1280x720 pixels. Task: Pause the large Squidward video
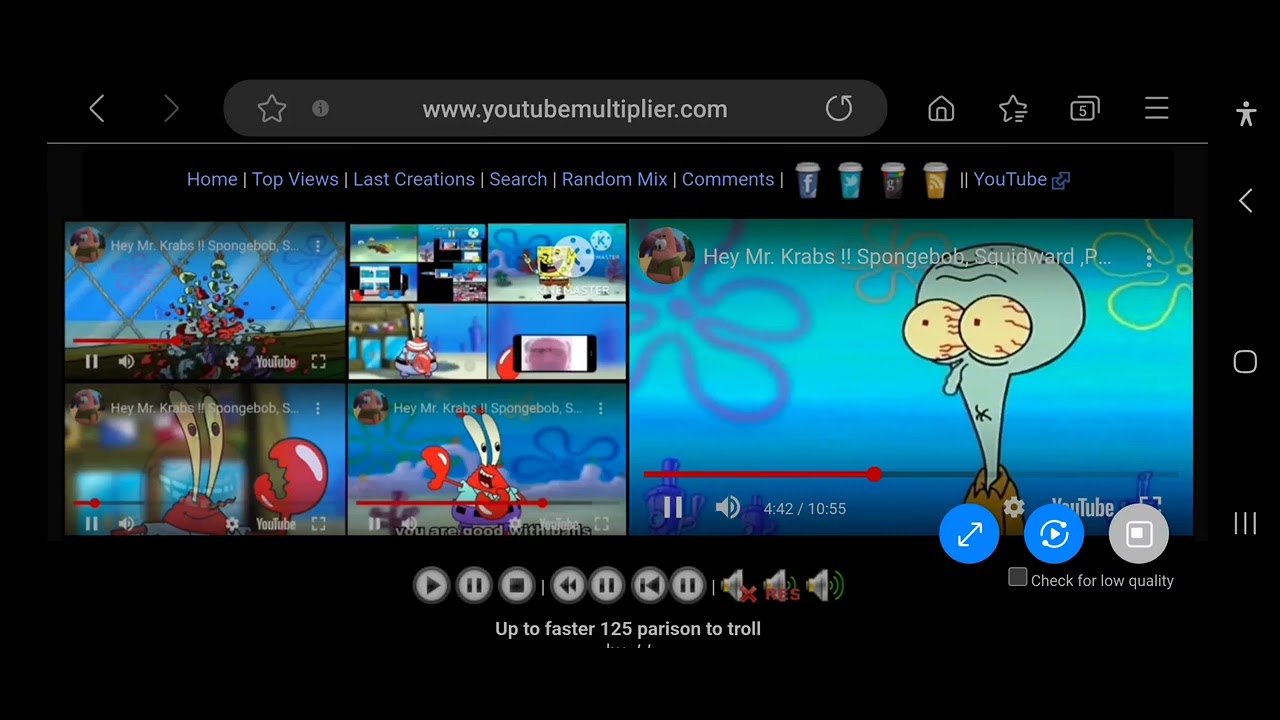(x=673, y=508)
